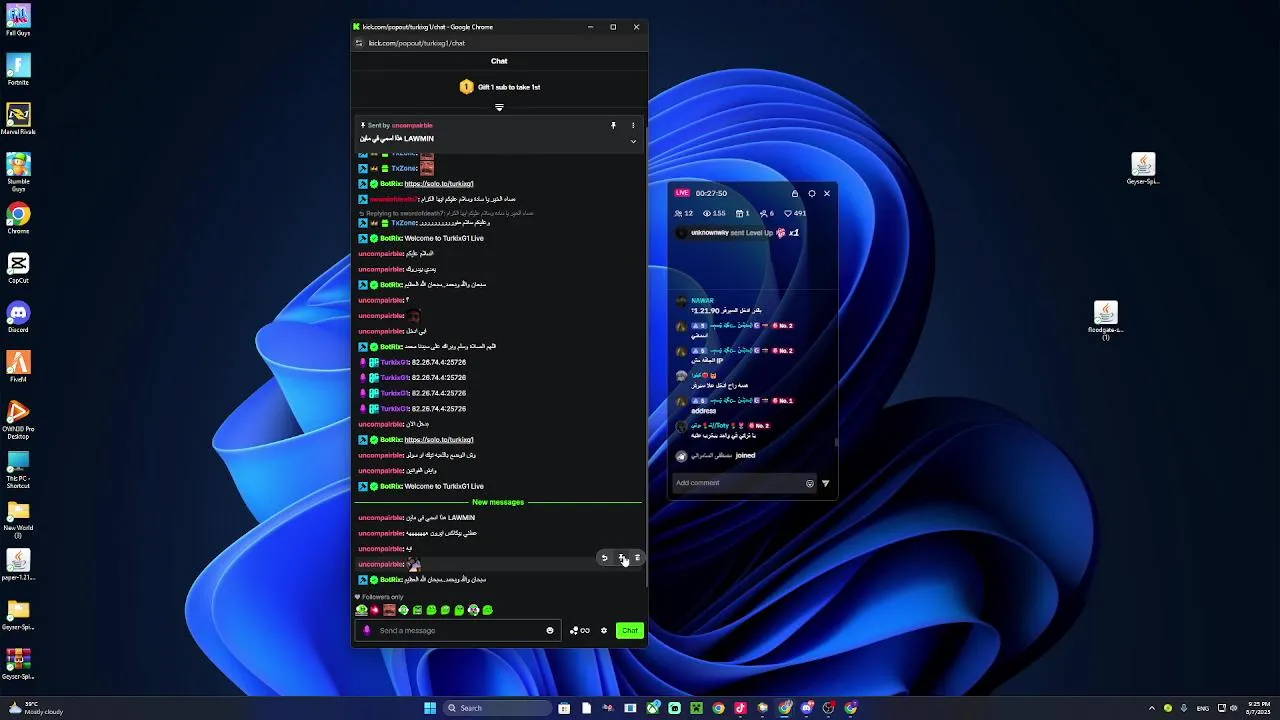1280x720 pixels.
Task: Select floodgate-spigot jar on desktop
Action: point(1105,320)
